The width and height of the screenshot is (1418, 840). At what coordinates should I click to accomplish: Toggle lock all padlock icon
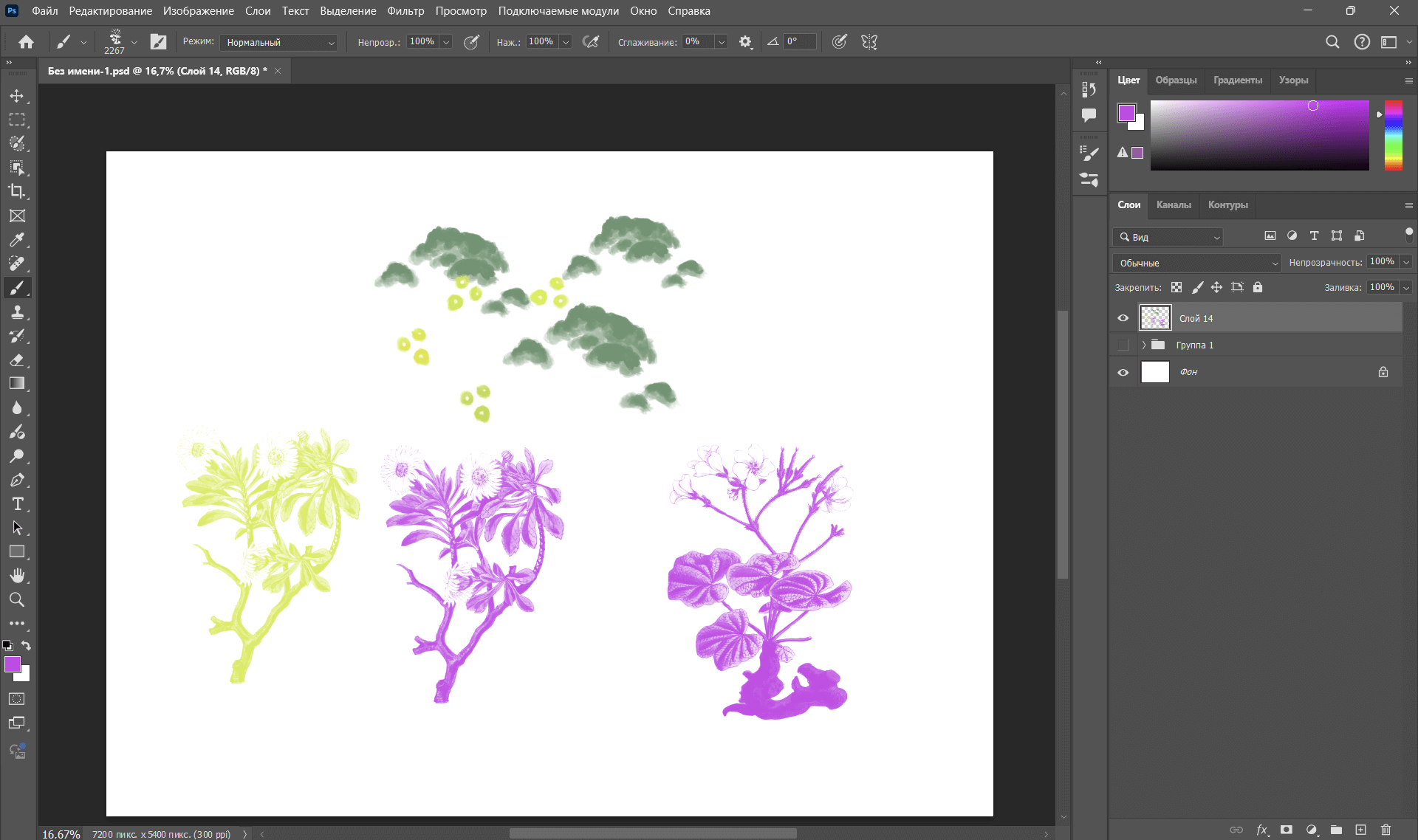point(1258,287)
